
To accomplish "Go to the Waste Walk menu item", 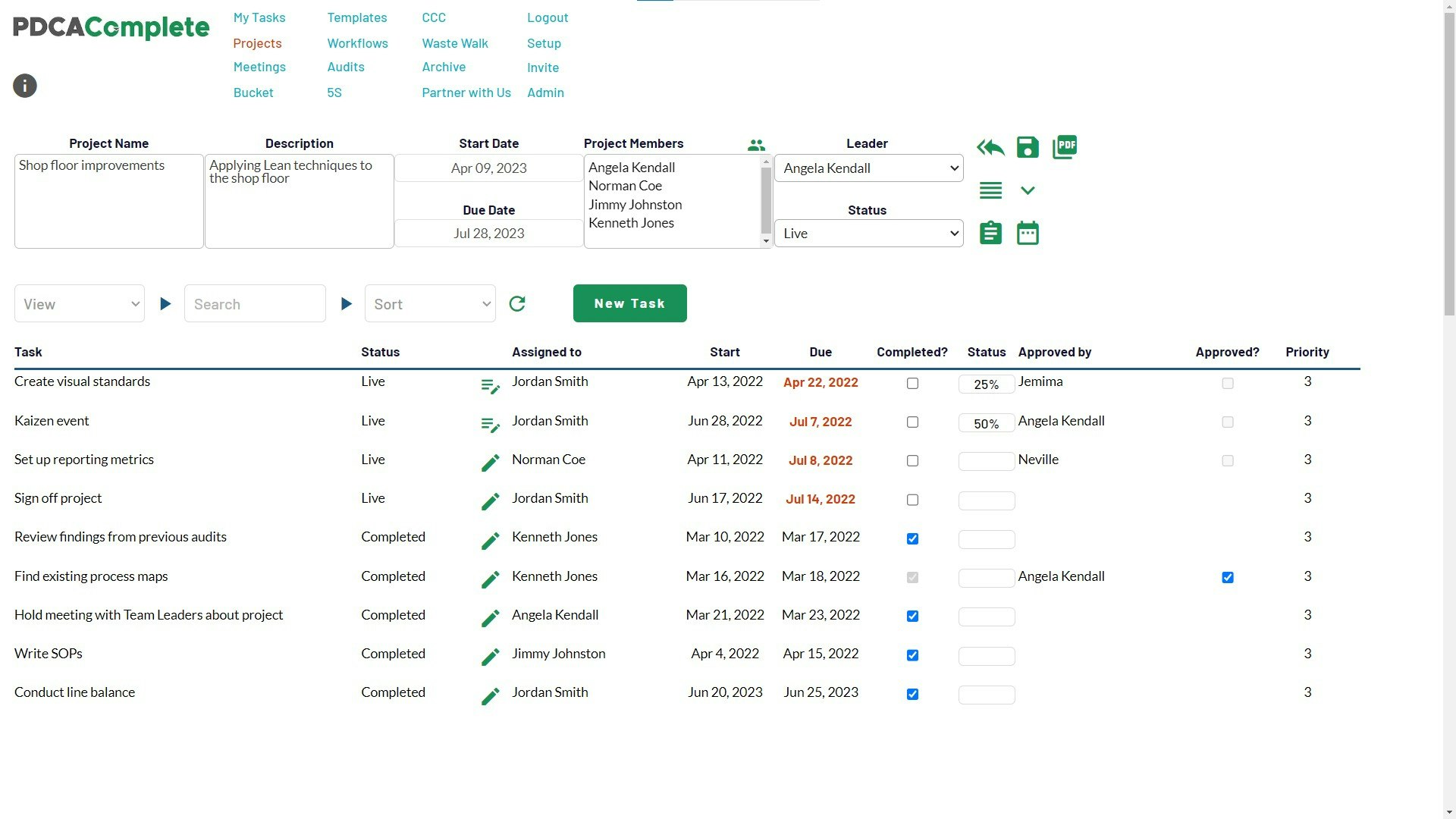I will (455, 43).
